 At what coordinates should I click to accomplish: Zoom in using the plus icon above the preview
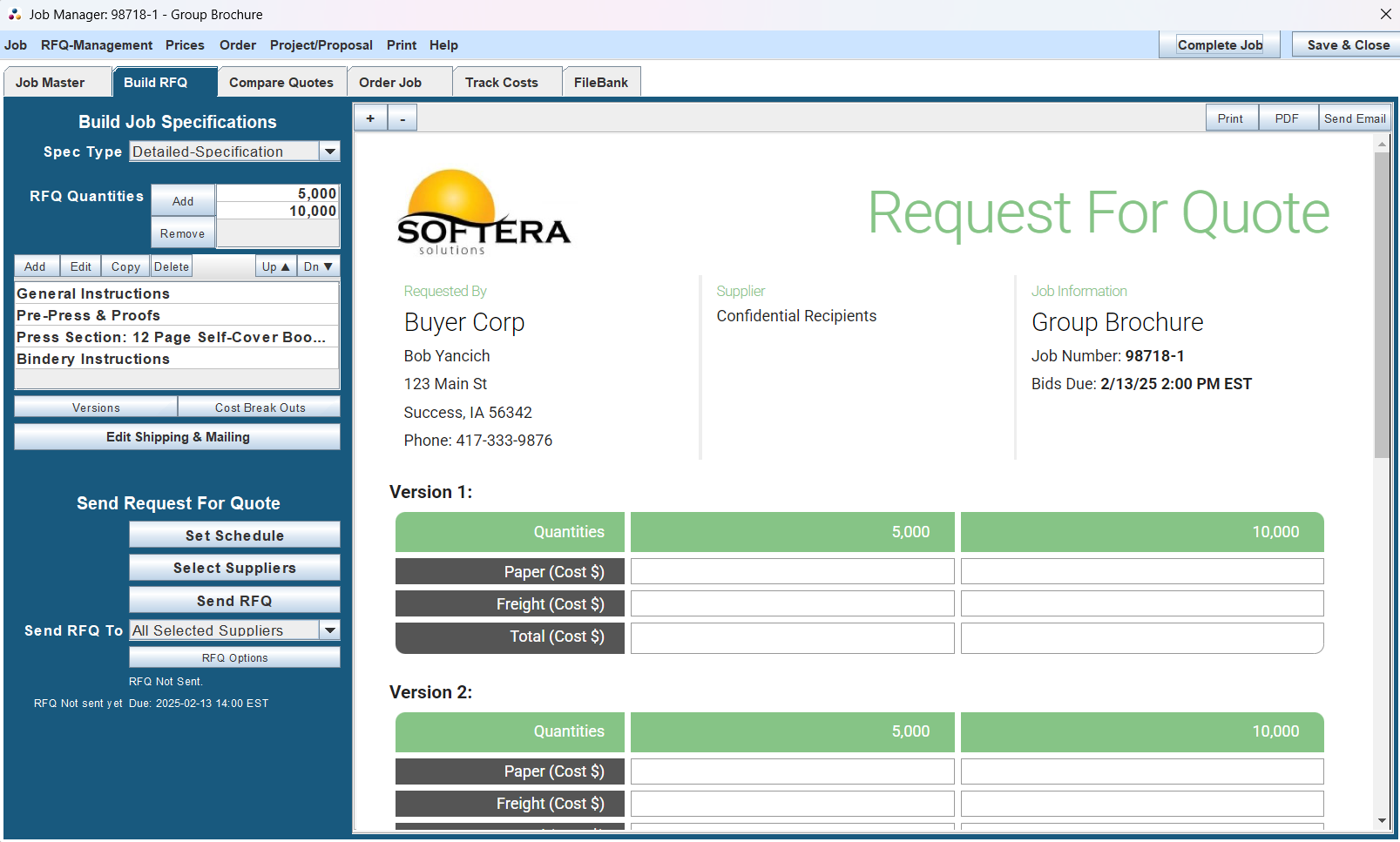coord(369,117)
